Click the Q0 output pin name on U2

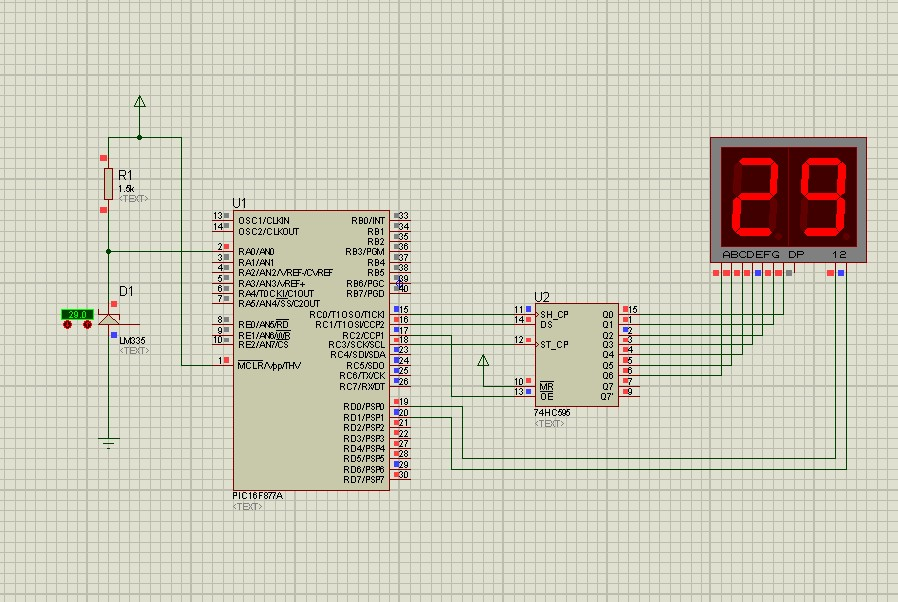click(x=608, y=314)
